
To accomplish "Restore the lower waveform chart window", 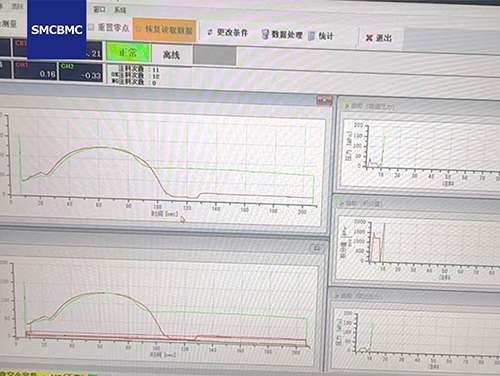I will click(x=317, y=248).
